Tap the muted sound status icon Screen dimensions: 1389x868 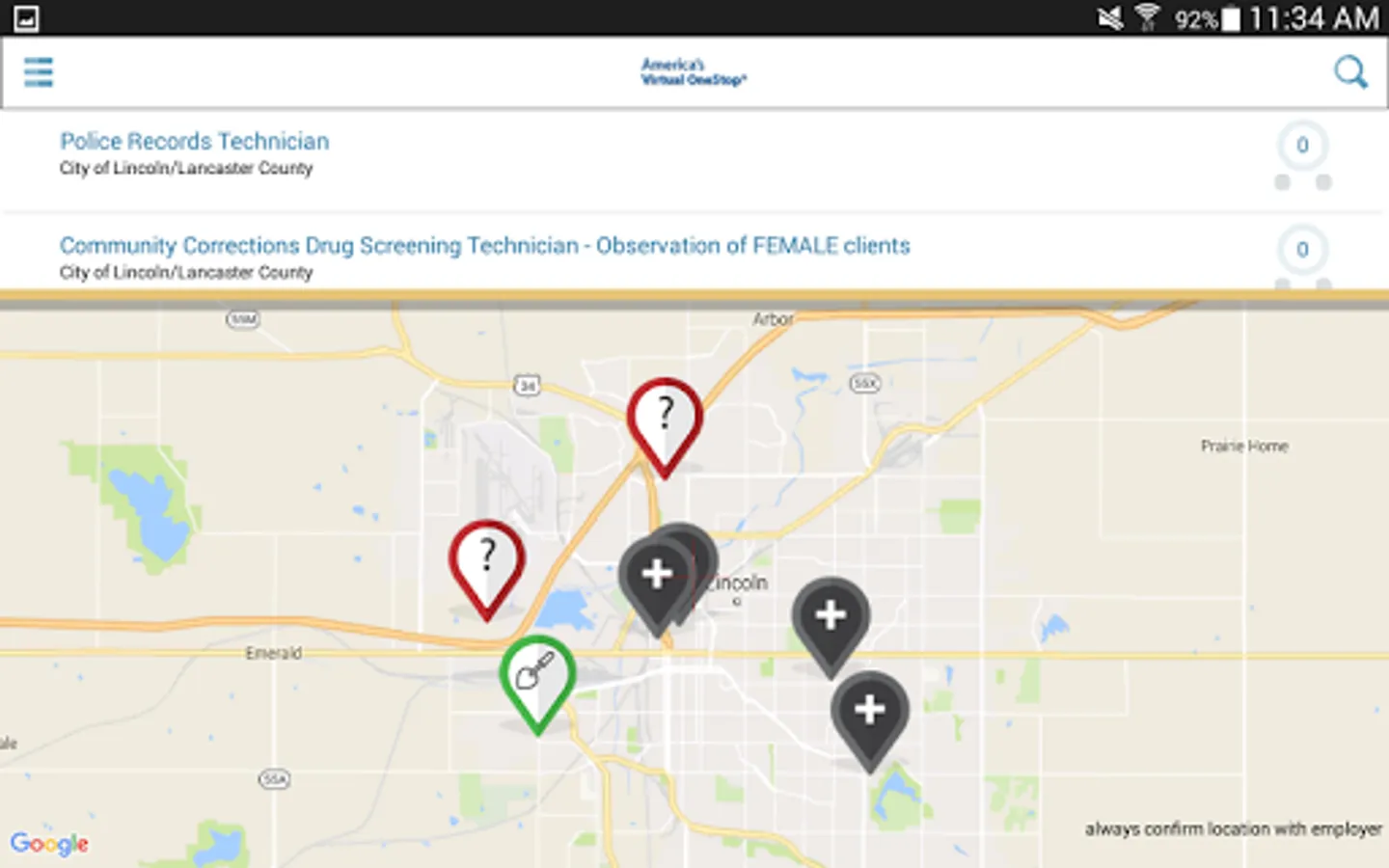pos(1110,18)
